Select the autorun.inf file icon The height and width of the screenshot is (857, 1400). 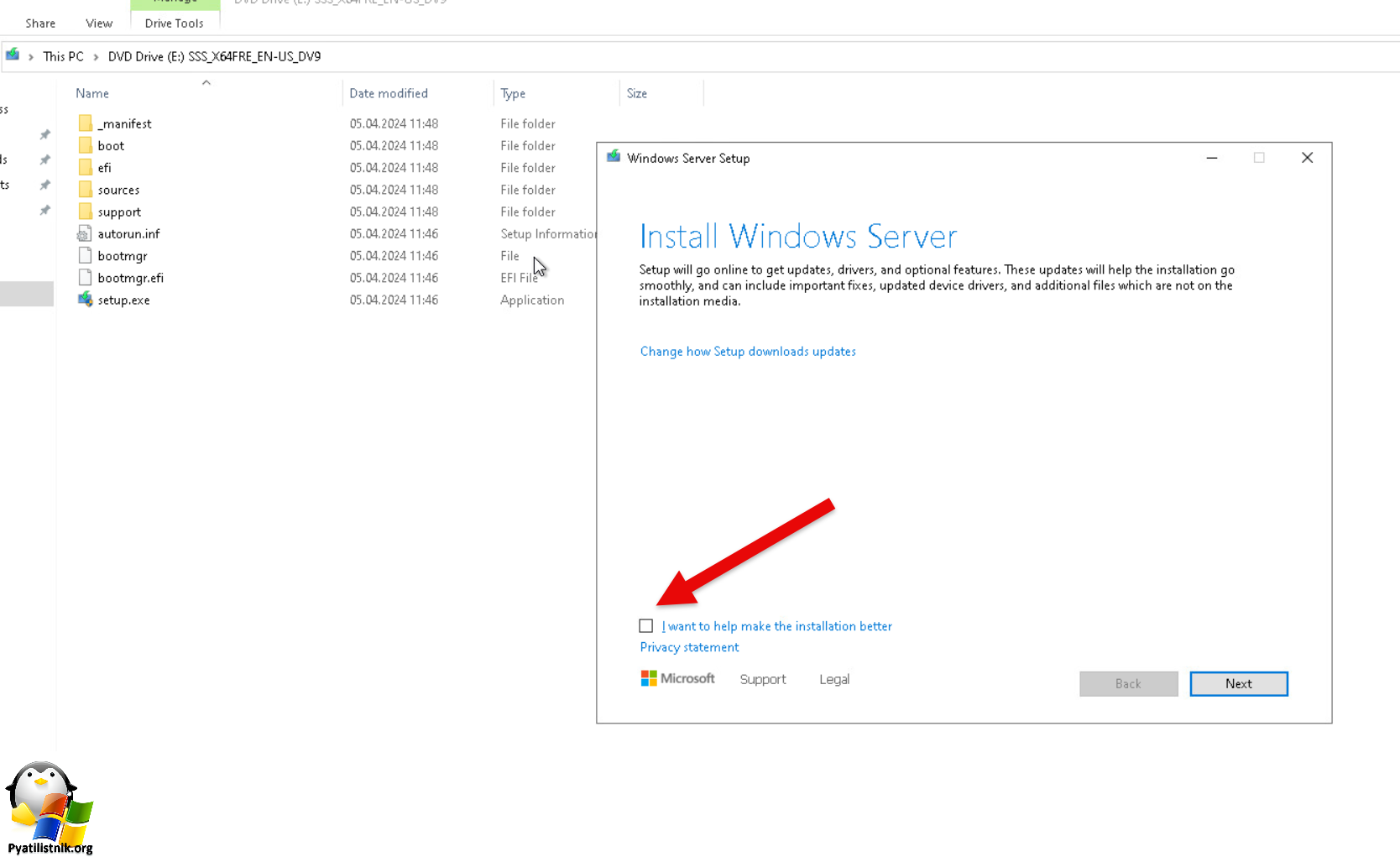[x=85, y=234]
